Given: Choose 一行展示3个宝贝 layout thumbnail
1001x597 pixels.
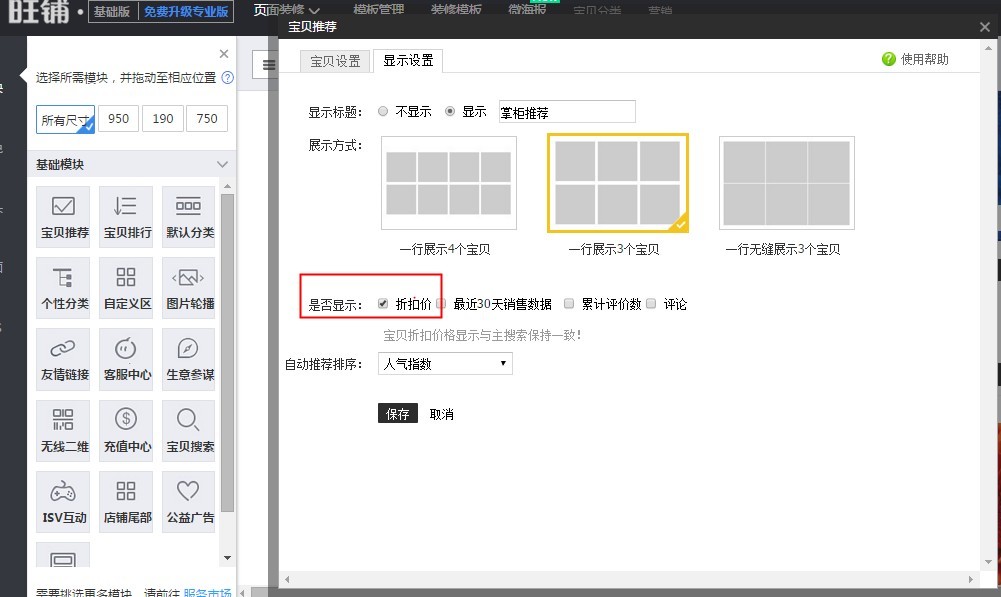Looking at the screenshot, I should click(617, 183).
